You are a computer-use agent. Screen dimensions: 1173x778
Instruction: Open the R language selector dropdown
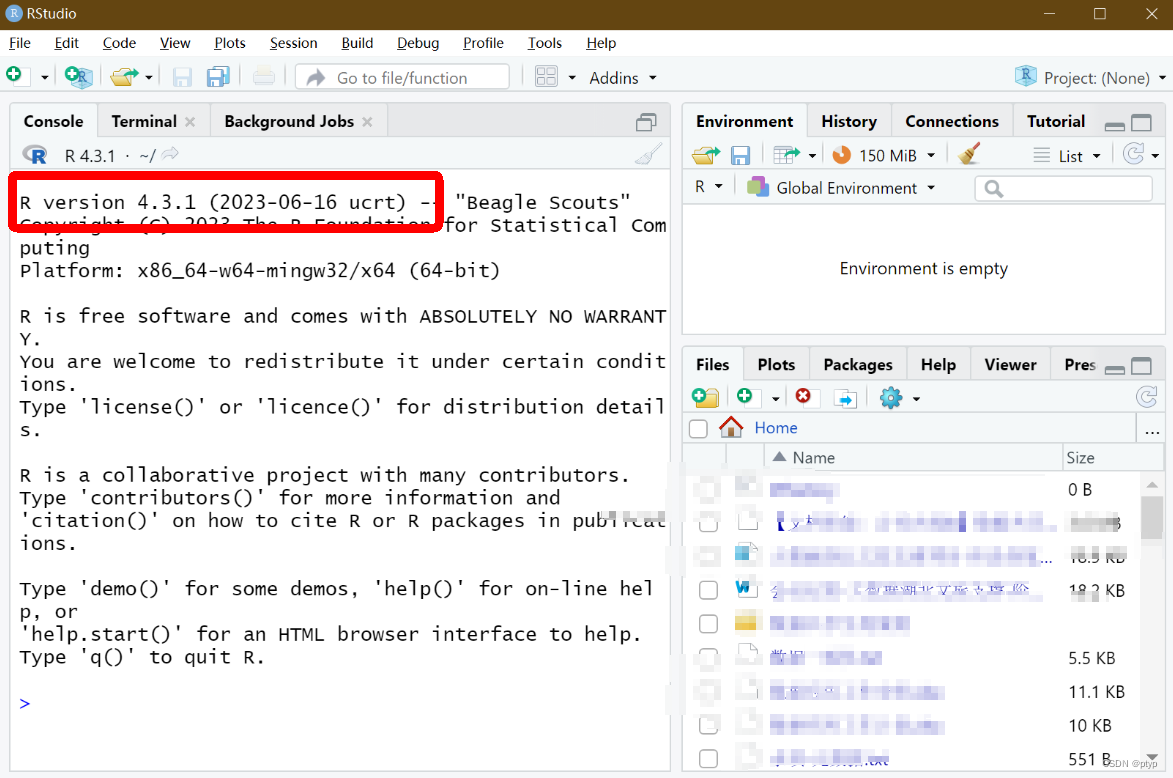(x=709, y=186)
